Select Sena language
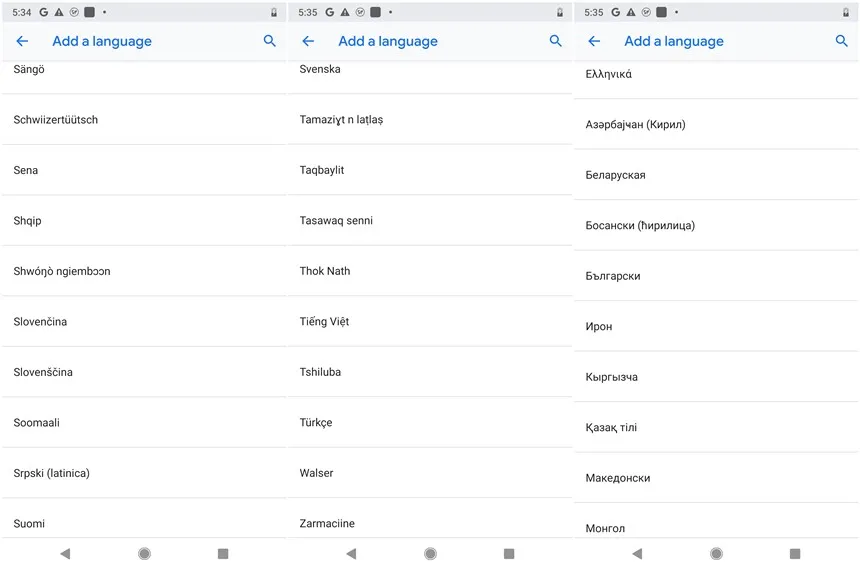Viewport: 860px width, 572px height. click(144, 170)
